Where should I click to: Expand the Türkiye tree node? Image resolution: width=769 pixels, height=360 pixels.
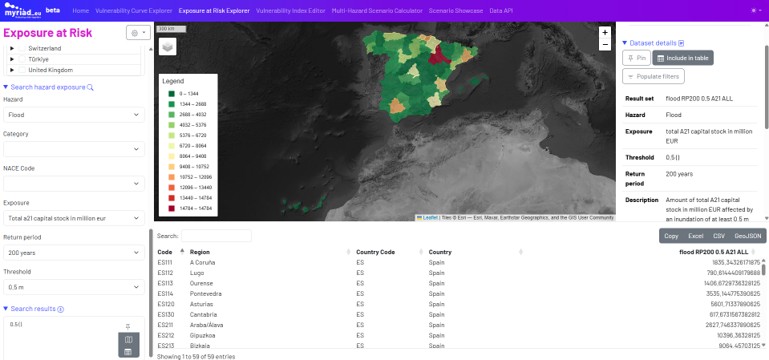[12, 59]
